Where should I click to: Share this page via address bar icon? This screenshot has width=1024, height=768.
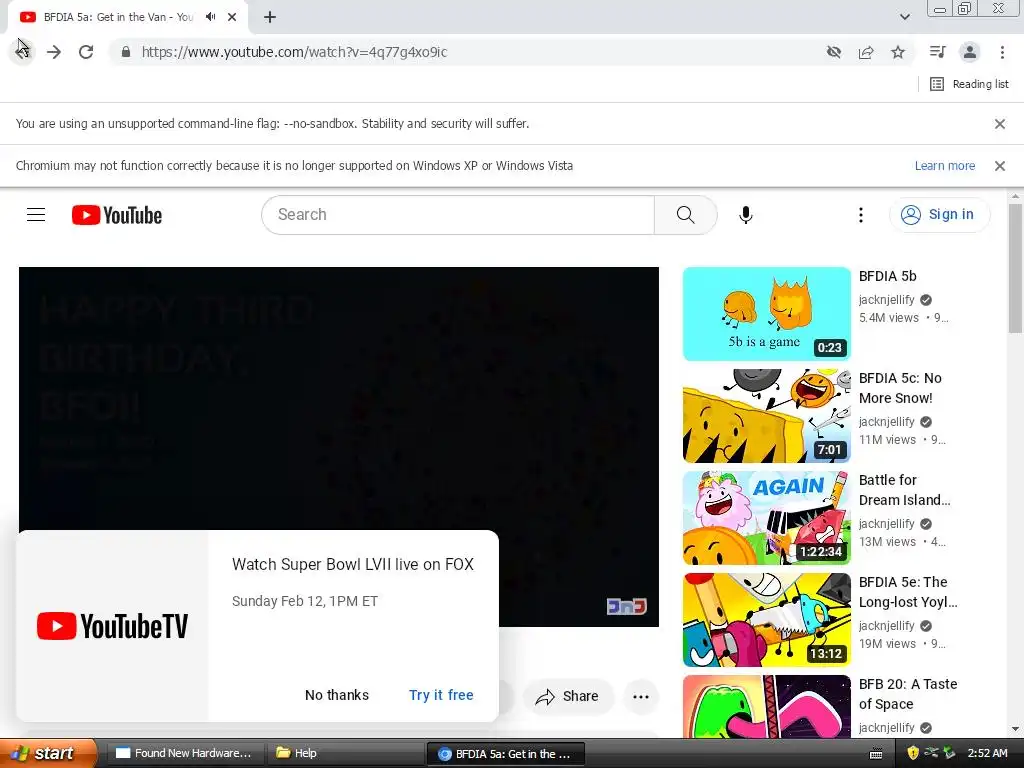click(866, 52)
